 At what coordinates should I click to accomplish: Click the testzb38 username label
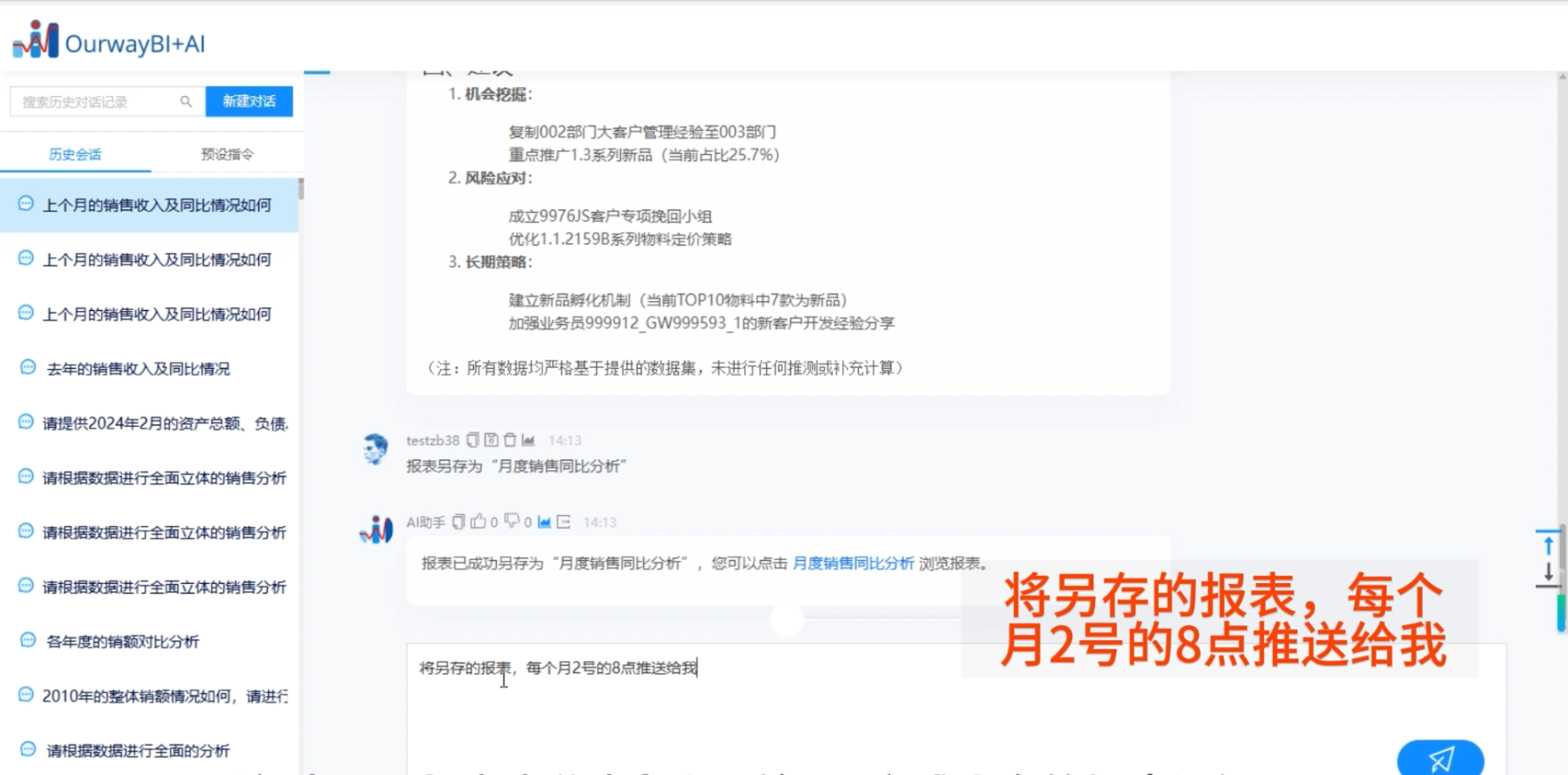tap(433, 440)
